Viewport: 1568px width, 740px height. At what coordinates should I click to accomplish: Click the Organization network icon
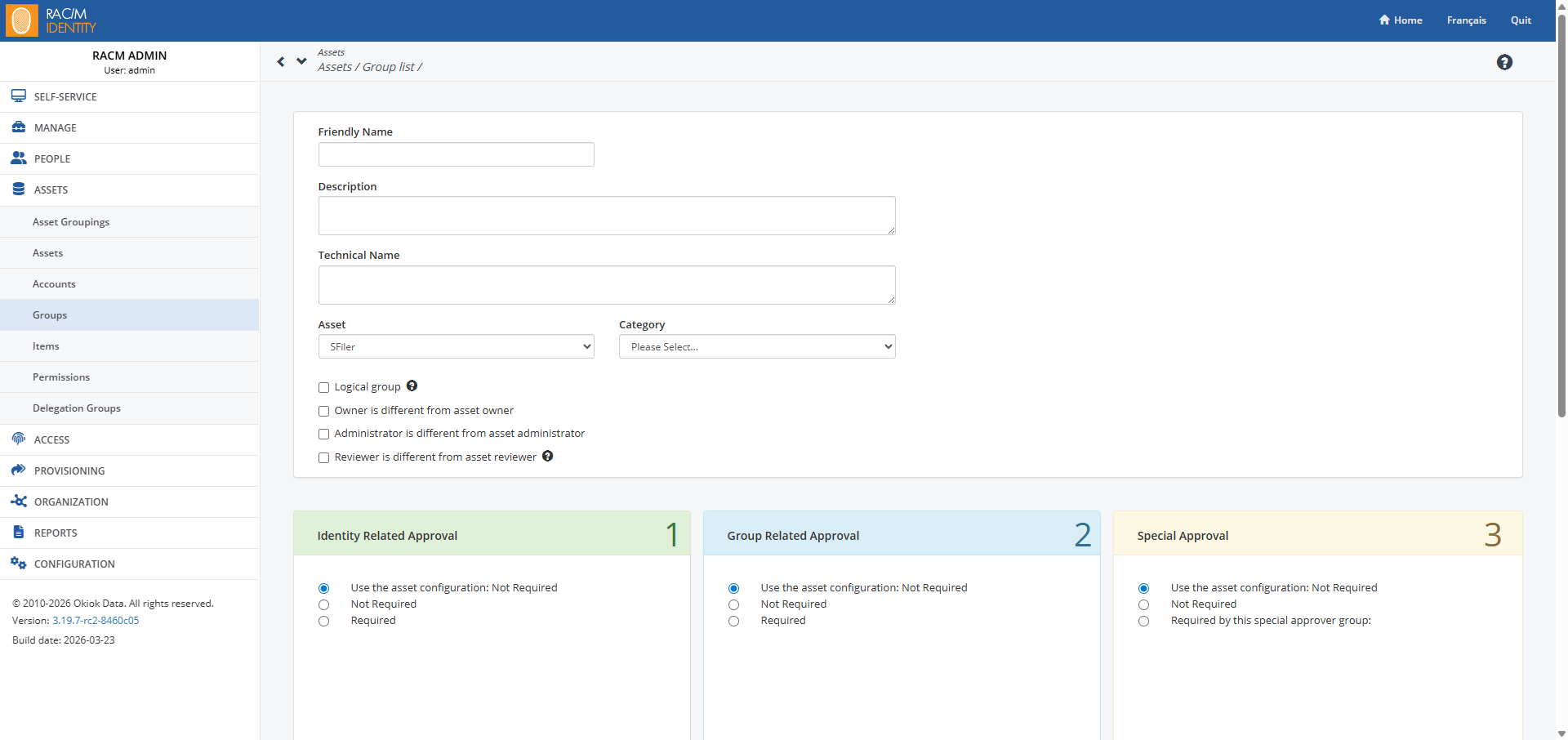tap(18, 502)
